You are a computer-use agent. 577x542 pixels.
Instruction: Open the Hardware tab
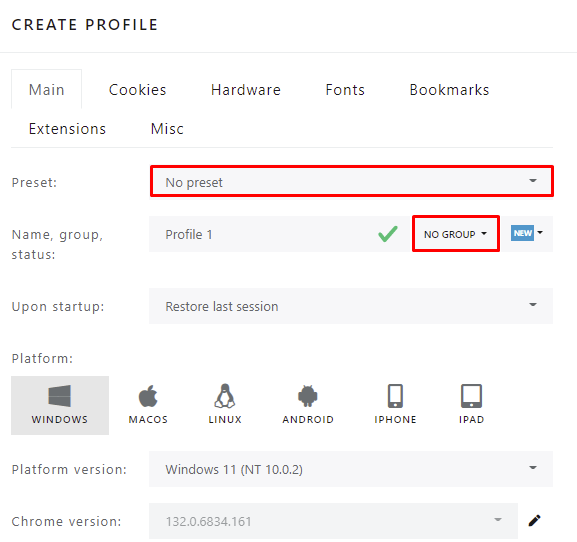(x=246, y=90)
